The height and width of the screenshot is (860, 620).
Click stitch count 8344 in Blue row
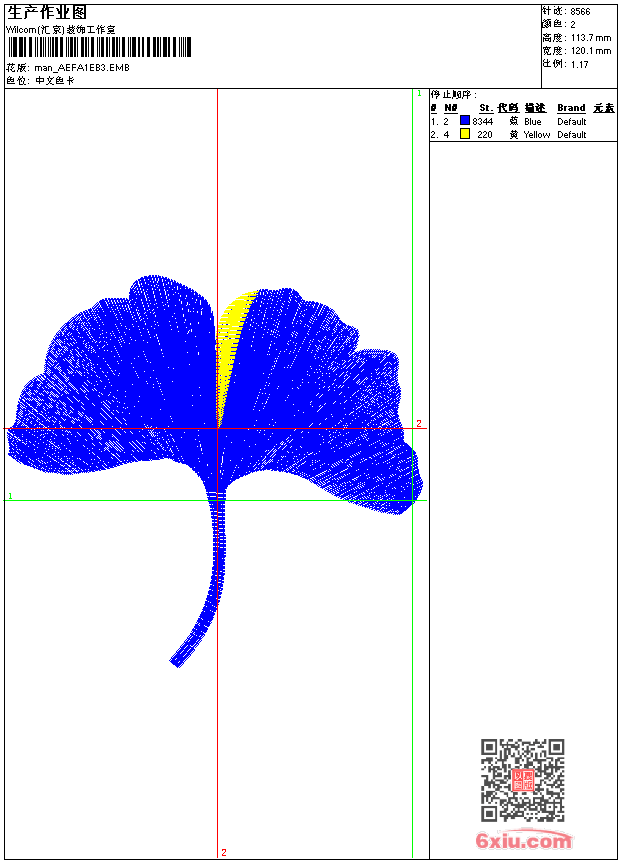(483, 122)
